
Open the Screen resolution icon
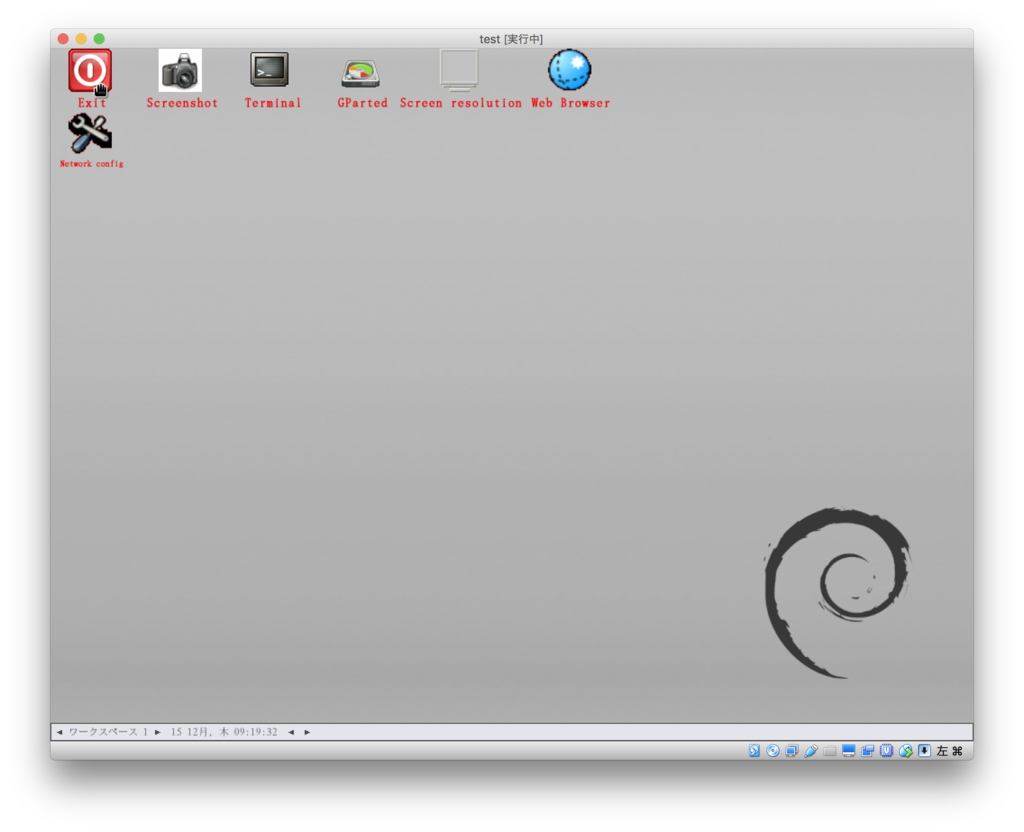[x=459, y=70]
